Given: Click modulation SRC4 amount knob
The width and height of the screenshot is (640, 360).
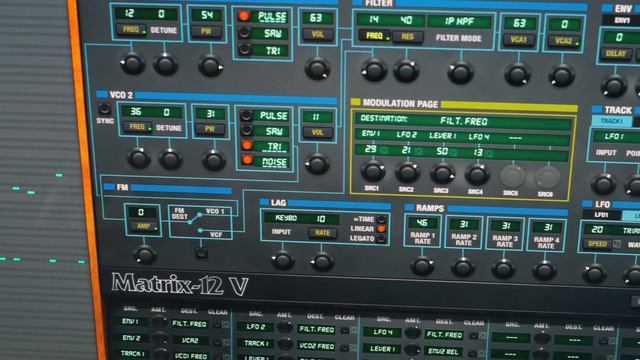Looking at the screenshot, I should click(477, 175).
